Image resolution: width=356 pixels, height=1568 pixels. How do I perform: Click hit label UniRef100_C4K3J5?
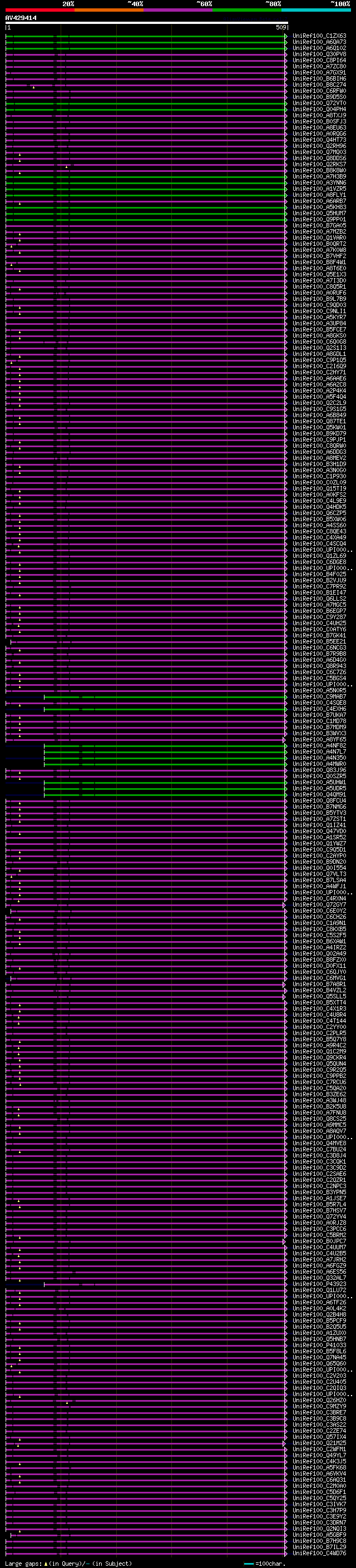coord(319,1461)
